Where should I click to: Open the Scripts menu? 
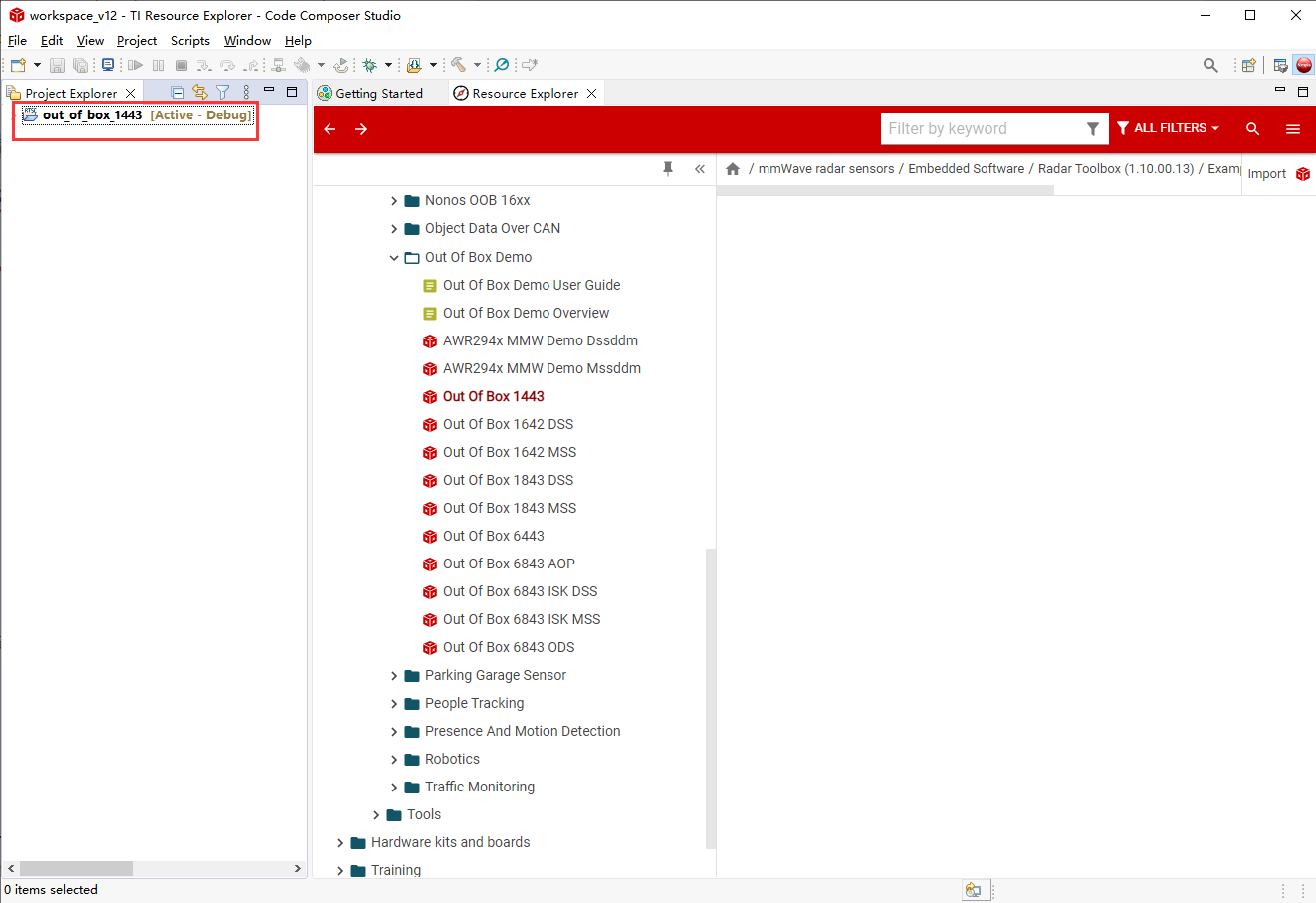click(x=190, y=41)
